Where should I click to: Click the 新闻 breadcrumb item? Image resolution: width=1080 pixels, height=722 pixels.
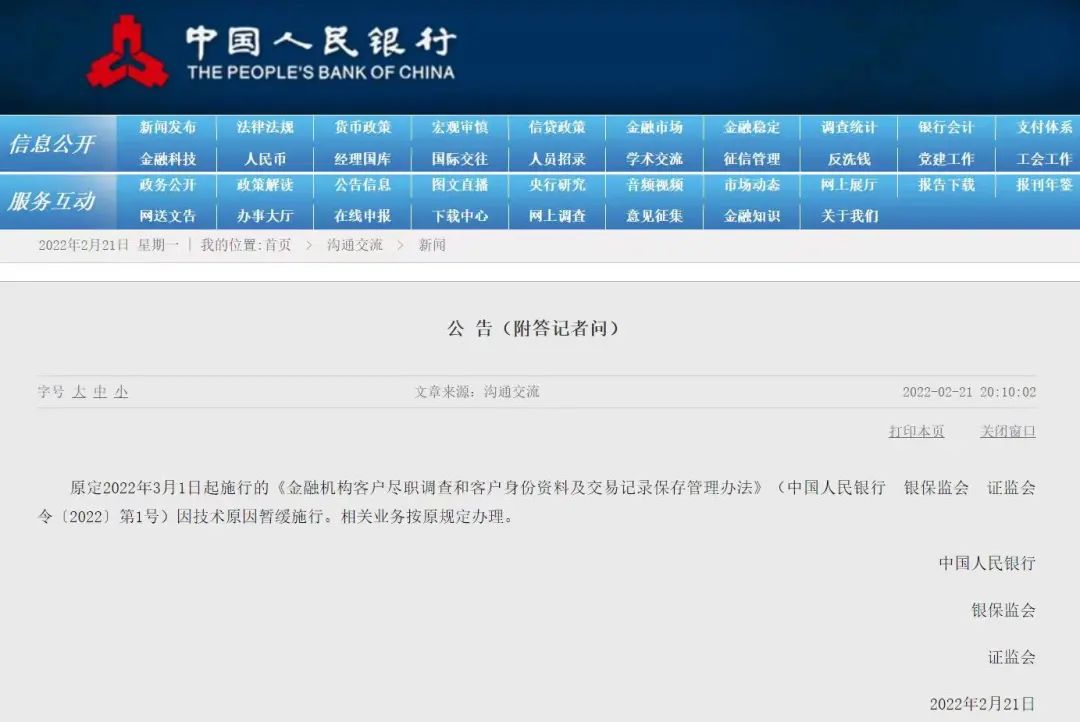click(432, 245)
